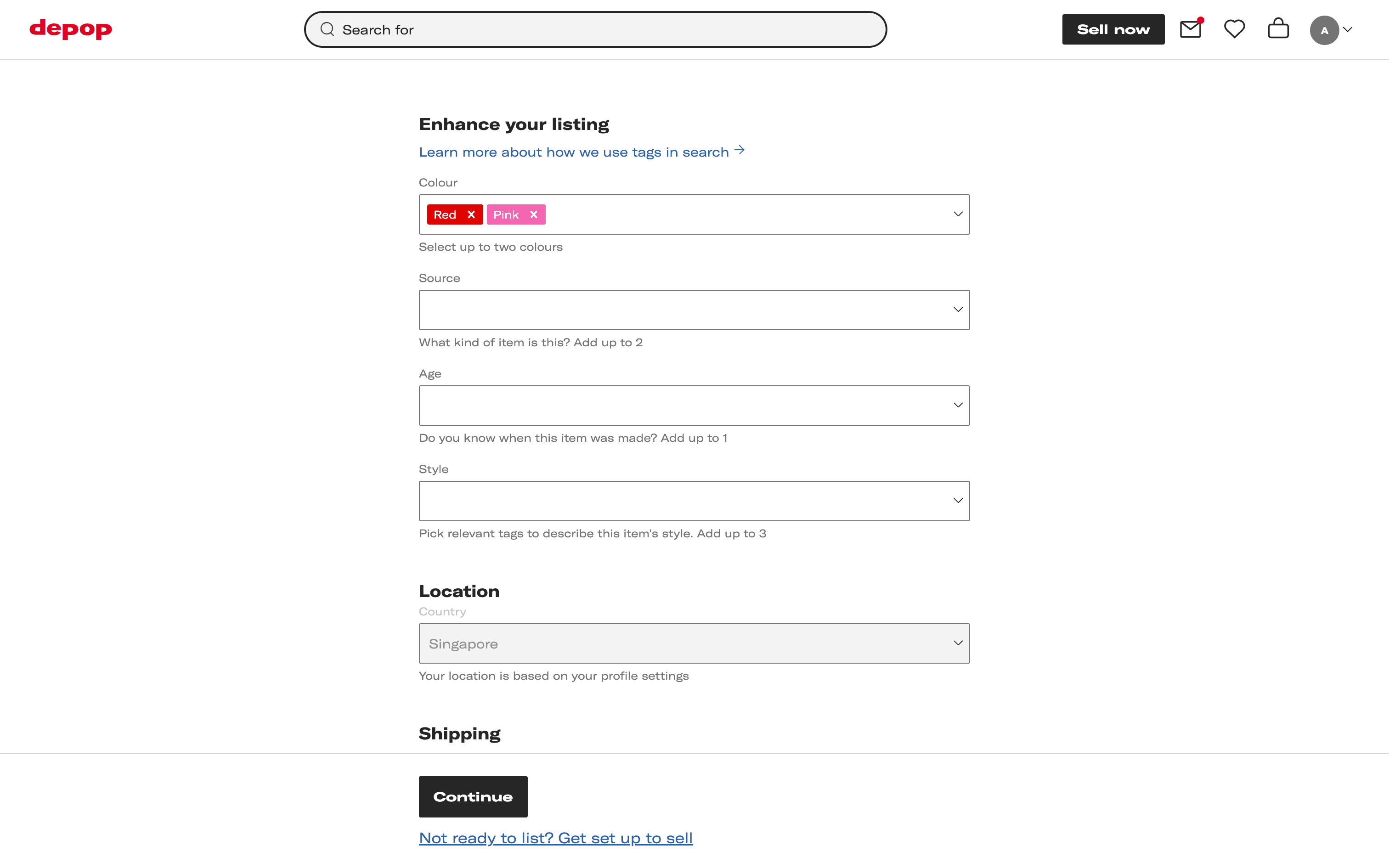Open the Age dropdown
Screen dimensions: 1389x868
694,405
